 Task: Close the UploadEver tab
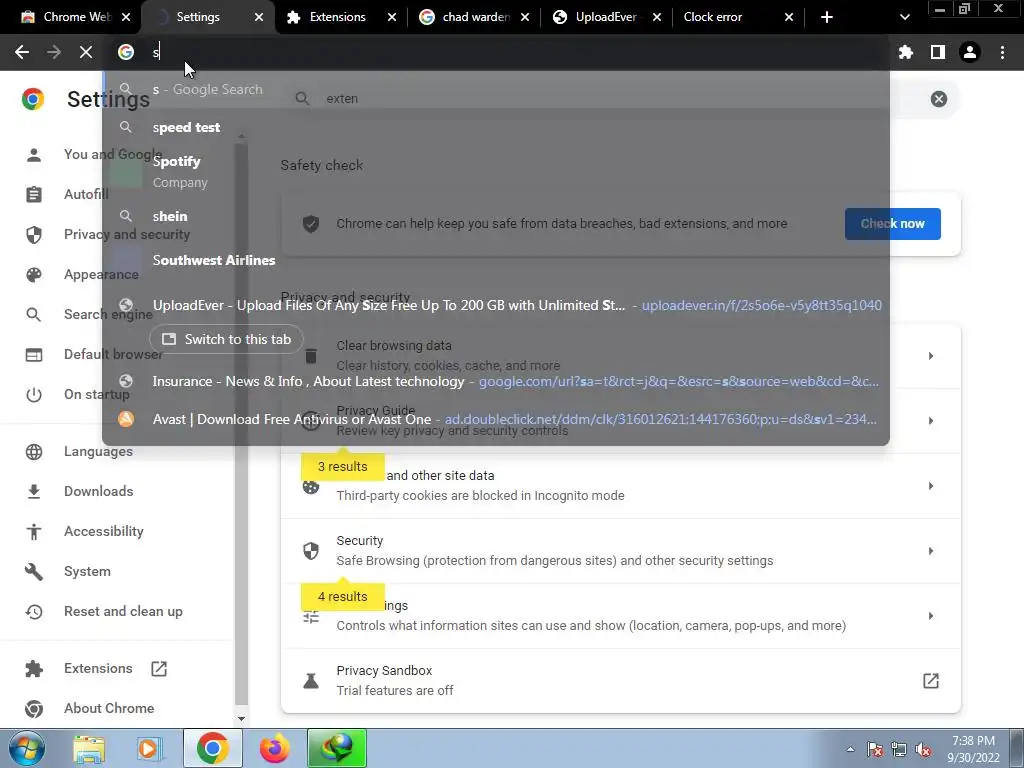(x=656, y=17)
